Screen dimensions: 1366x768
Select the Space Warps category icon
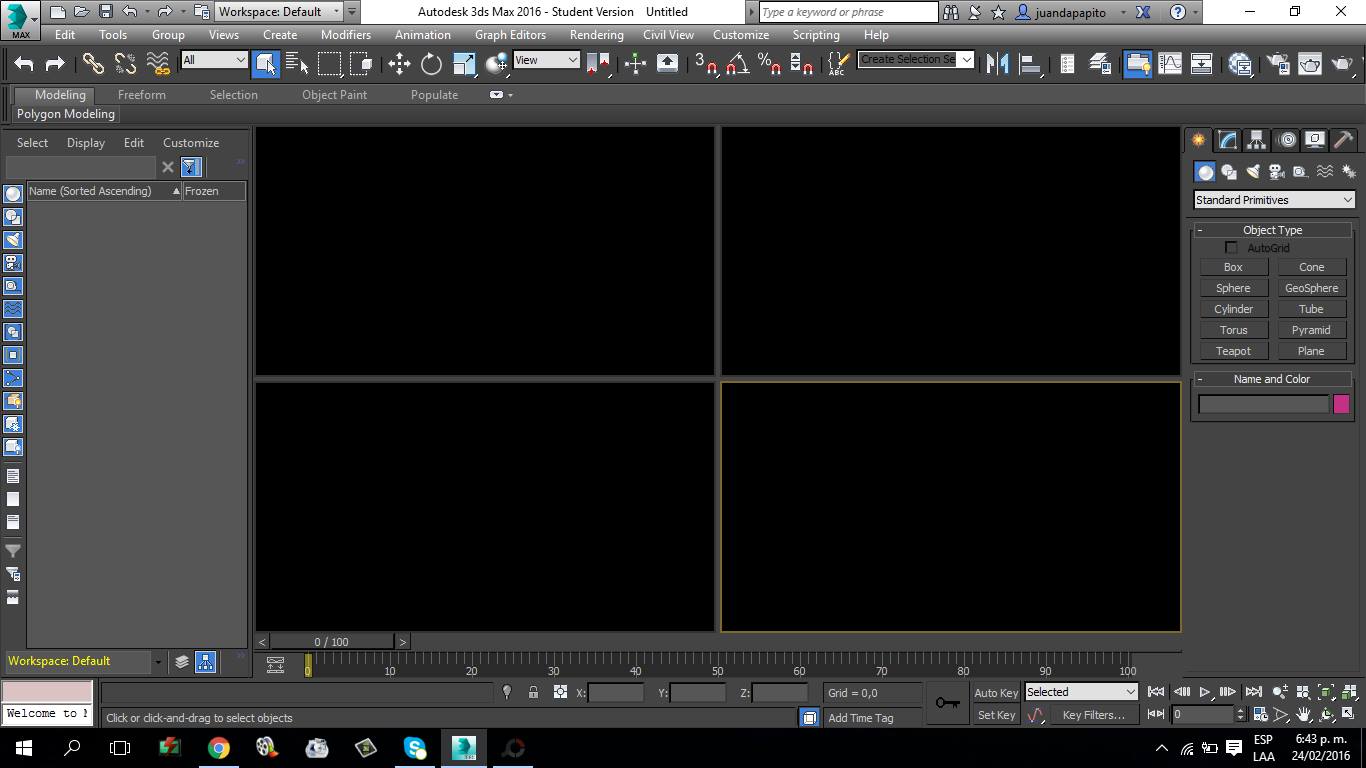point(1325,172)
